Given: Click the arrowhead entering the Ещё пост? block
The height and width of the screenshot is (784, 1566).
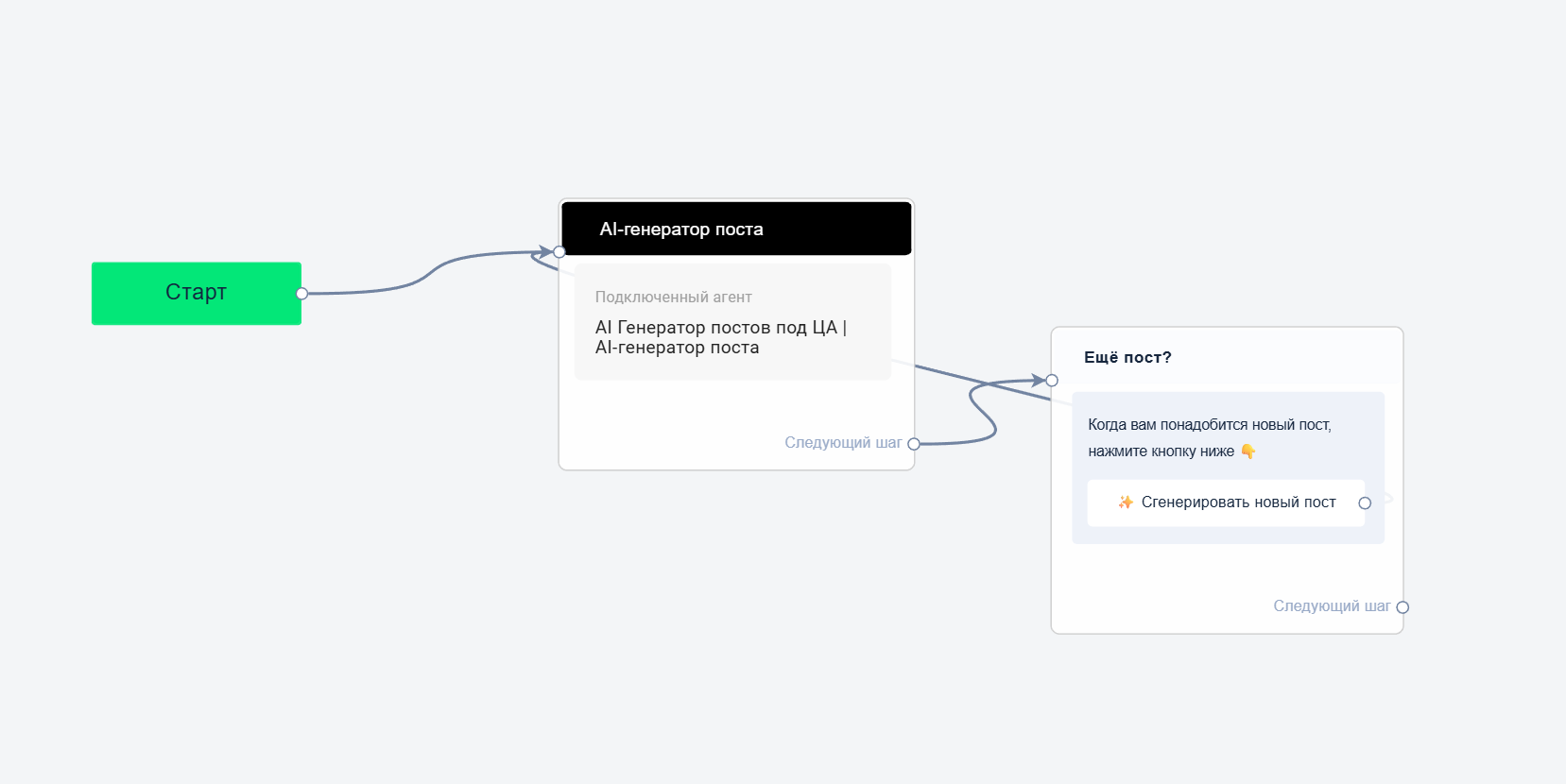Looking at the screenshot, I should tap(1038, 381).
